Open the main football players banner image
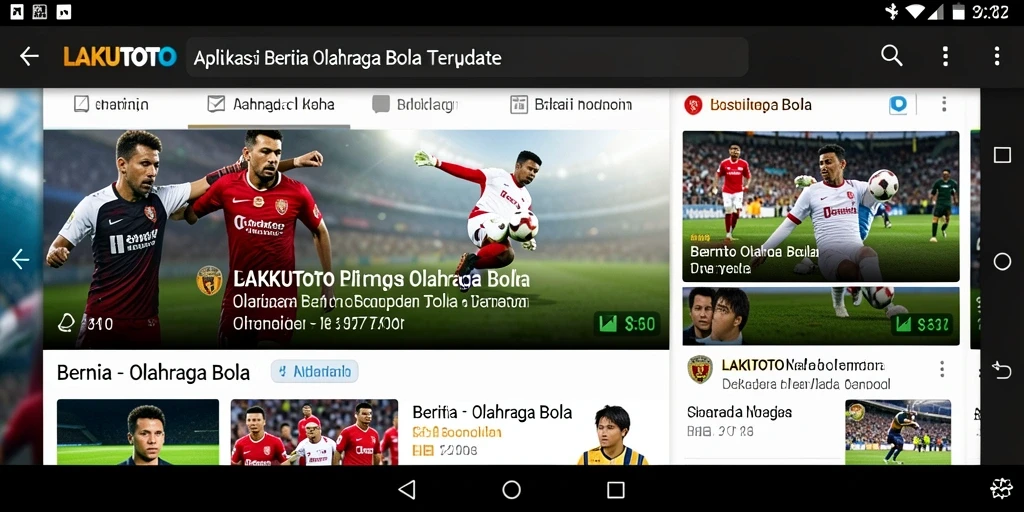This screenshot has width=1024, height=512. pyautogui.click(x=356, y=239)
